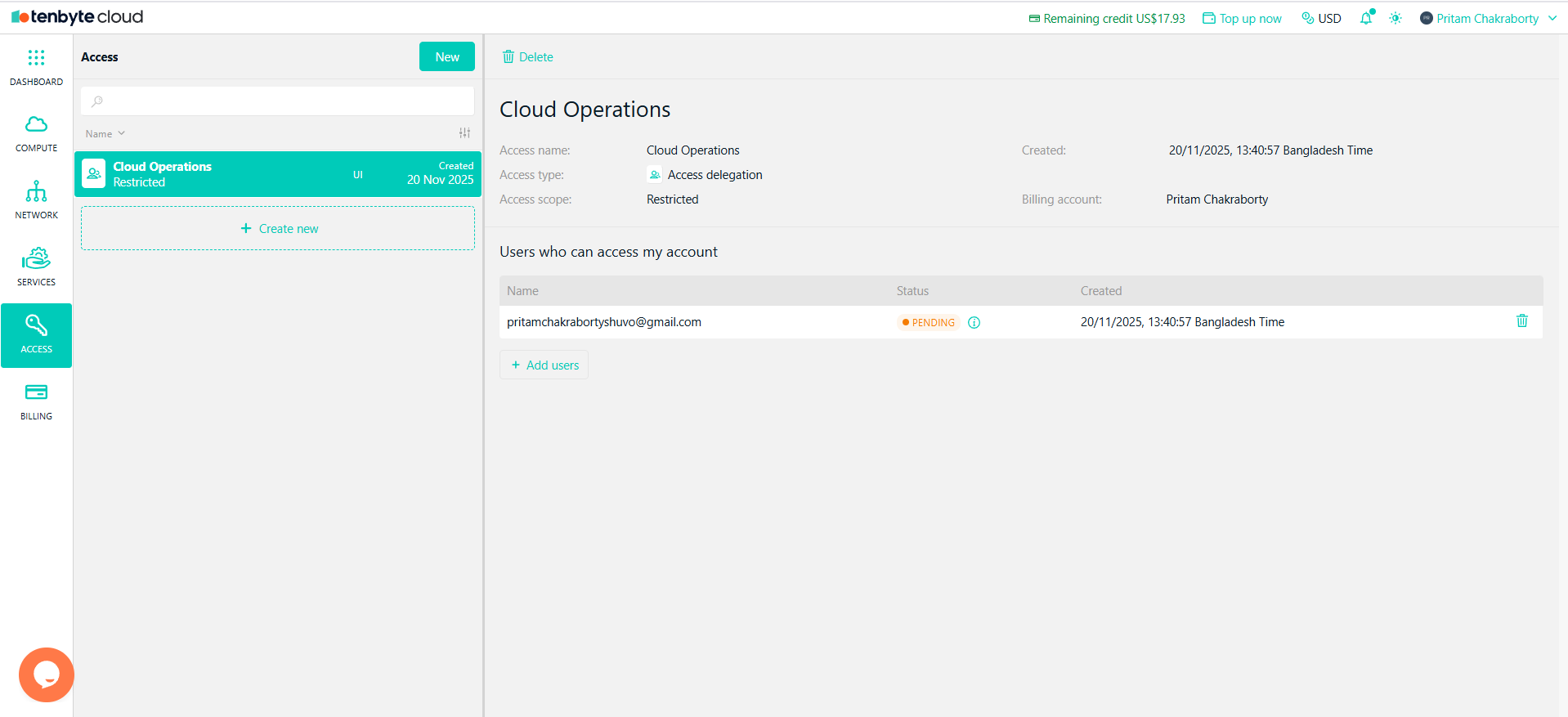Click the New access button
The height and width of the screenshot is (717, 1568).
click(447, 56)
